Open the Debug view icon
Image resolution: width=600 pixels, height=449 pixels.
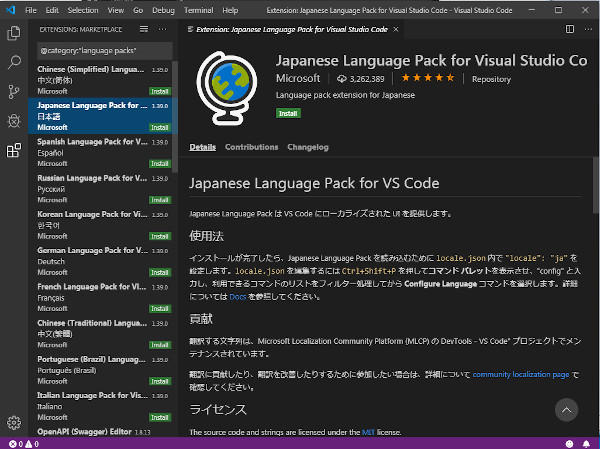[x=14, y=121]
